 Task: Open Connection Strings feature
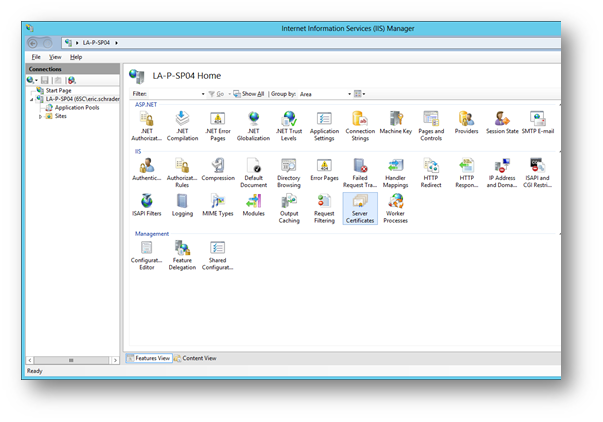(360, 125)
